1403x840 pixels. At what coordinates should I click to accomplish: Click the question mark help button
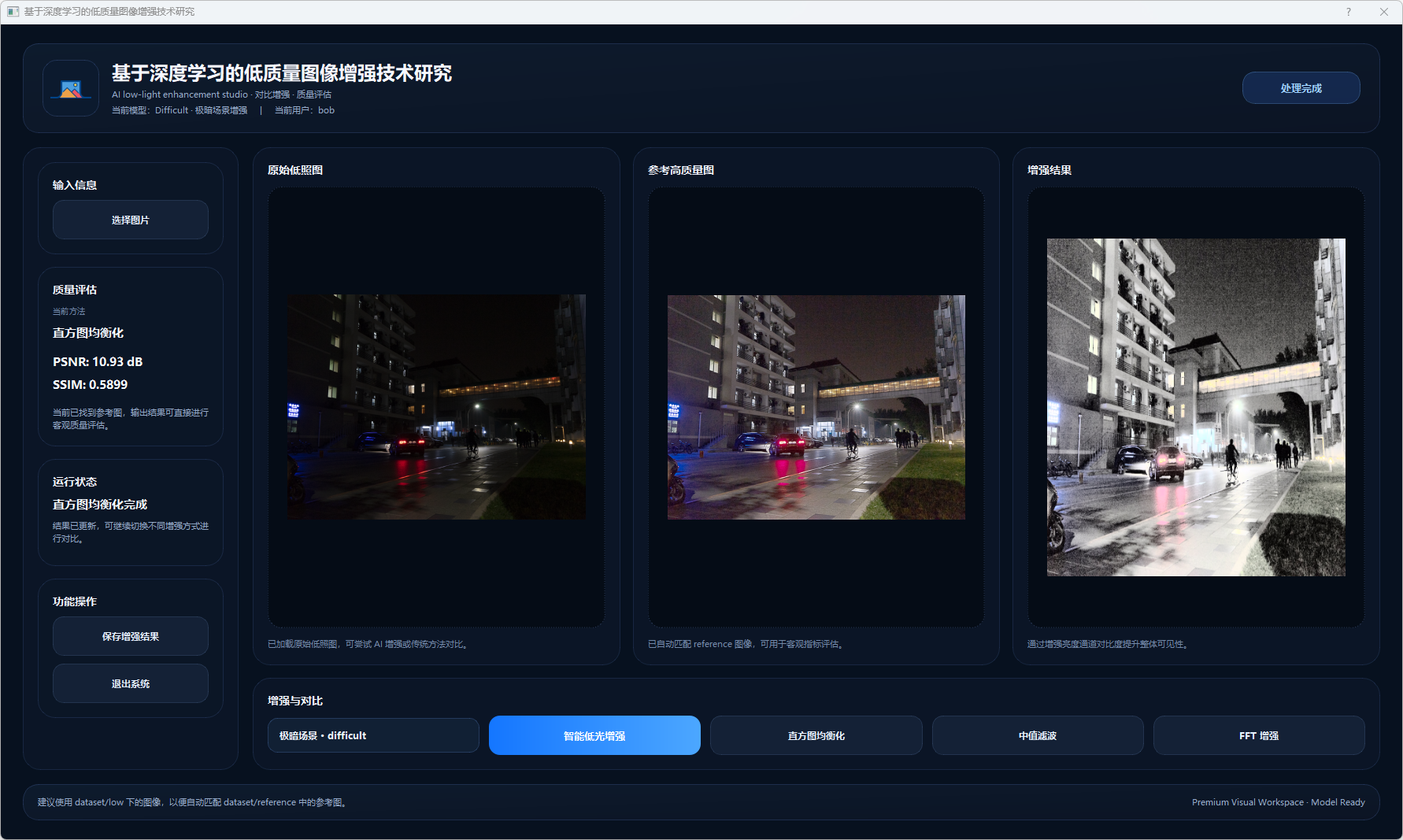pos(1348,12)
